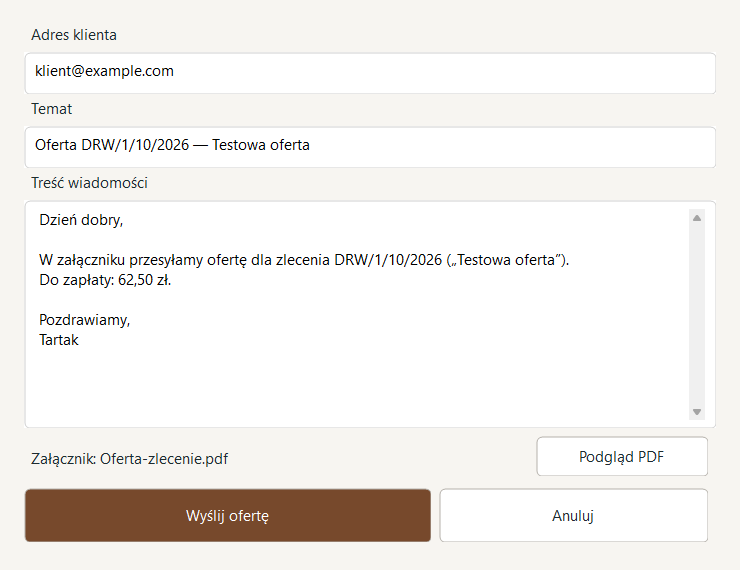
Task: Click the message scrollbar up arrow
Action: [697, 218]
